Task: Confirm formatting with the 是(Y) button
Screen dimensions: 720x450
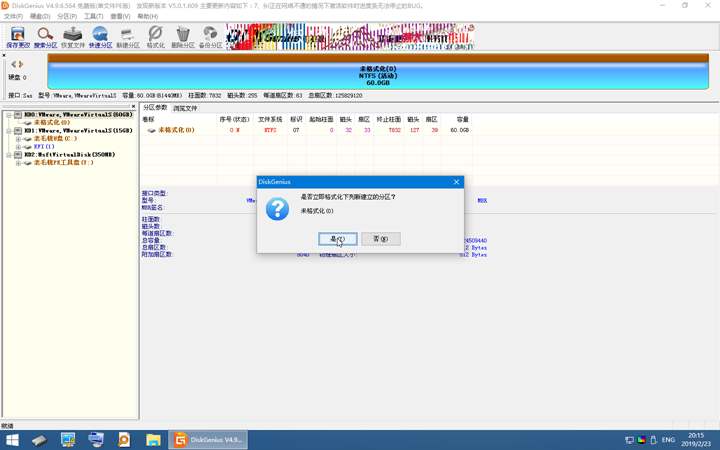Action: pyautogui.click(x=337, y=239)
